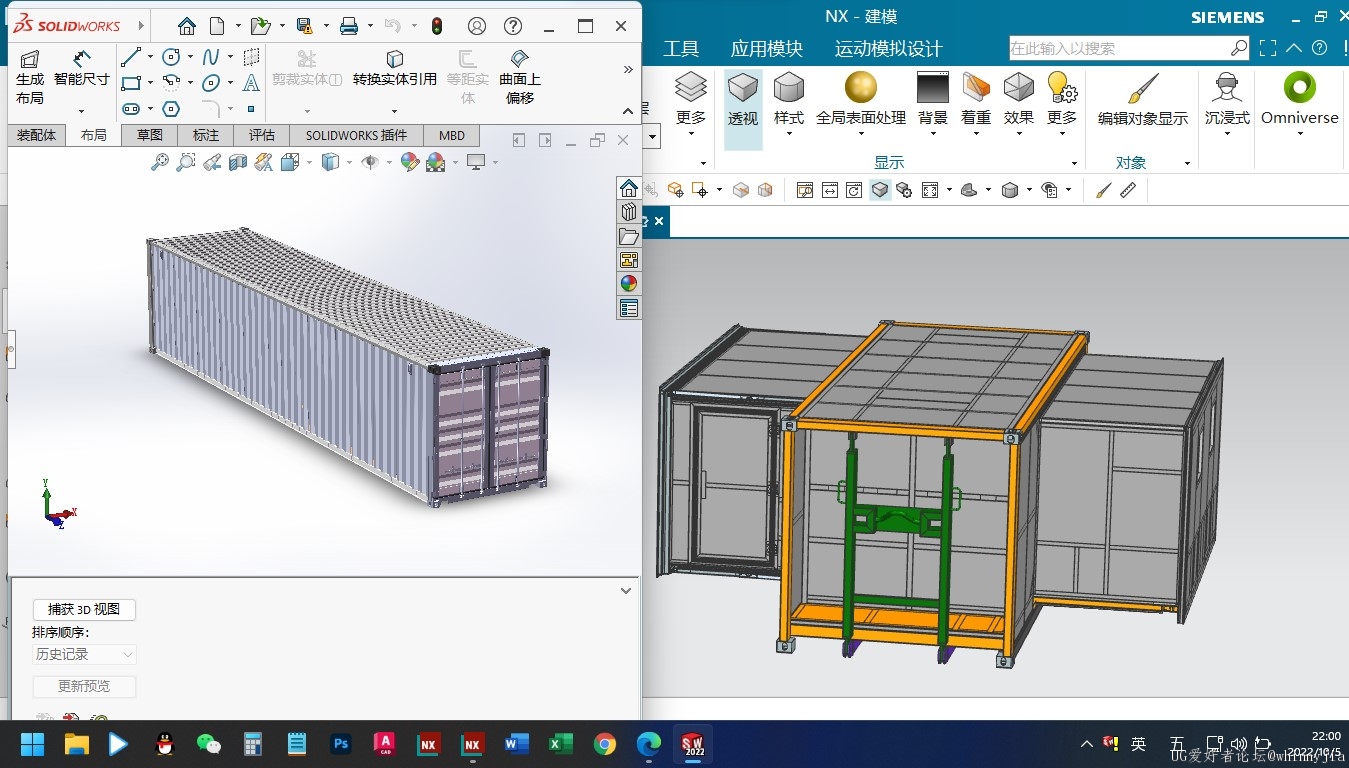
Task: Open the Appearances color ball pane tab
Action: [628, 283]
